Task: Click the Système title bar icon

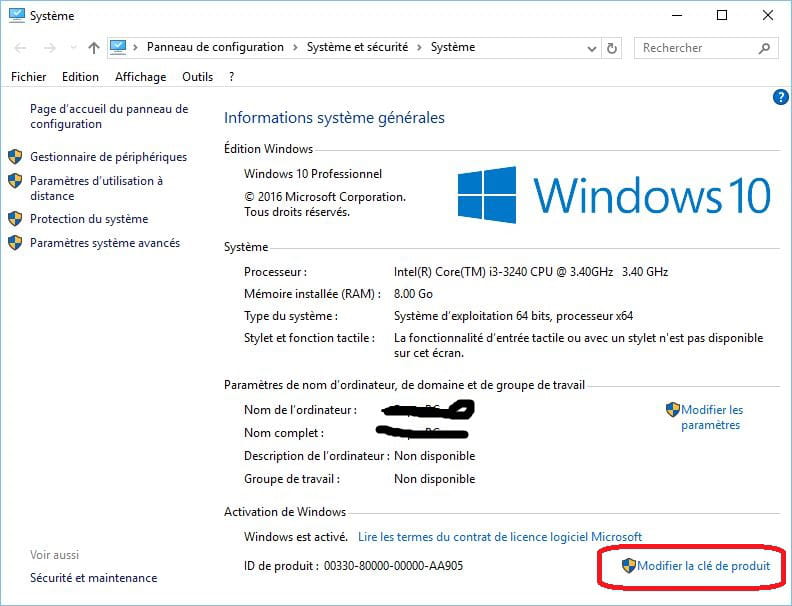Action: (17, 15)
